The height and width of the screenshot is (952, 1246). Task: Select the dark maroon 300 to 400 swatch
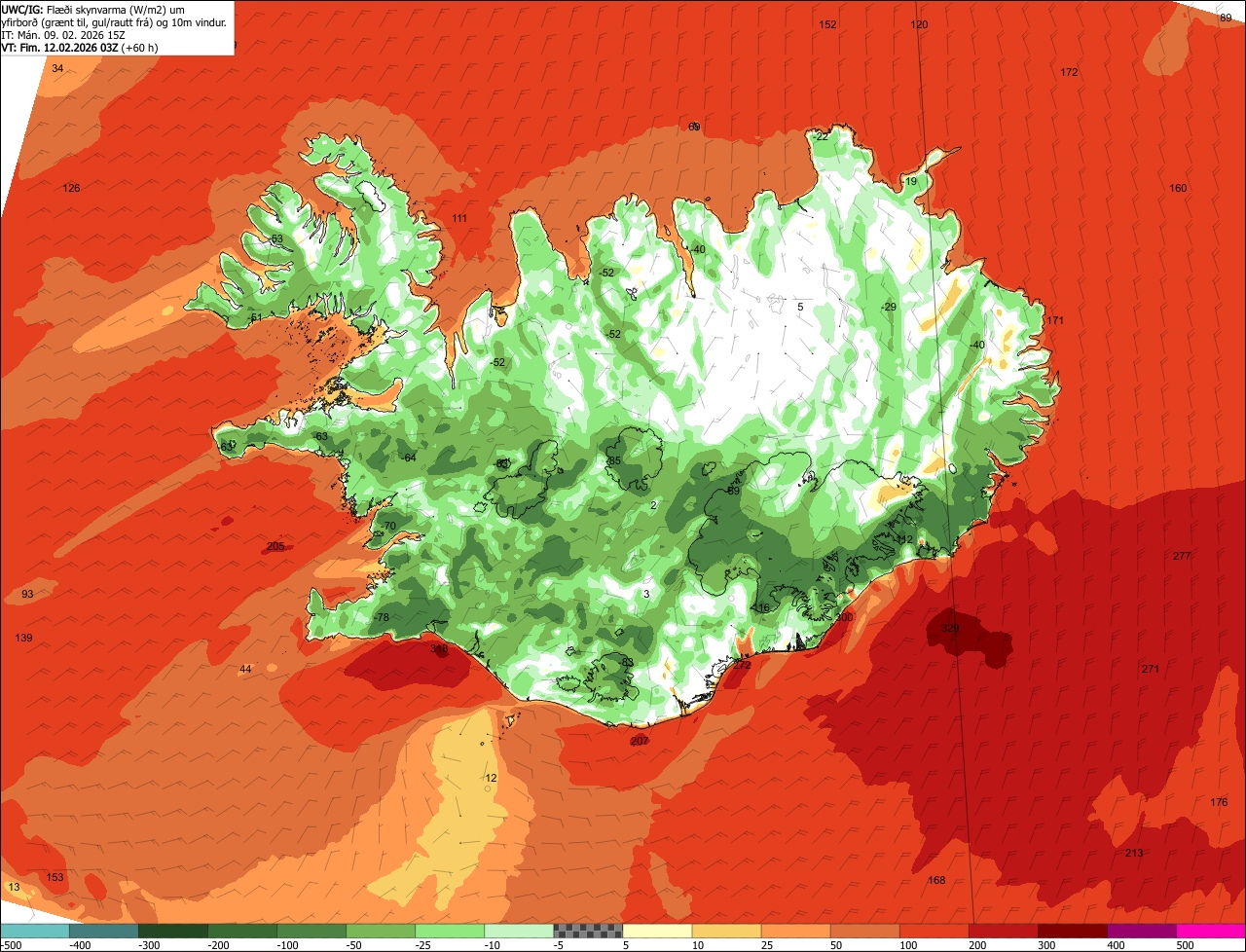click(1072, 930)
